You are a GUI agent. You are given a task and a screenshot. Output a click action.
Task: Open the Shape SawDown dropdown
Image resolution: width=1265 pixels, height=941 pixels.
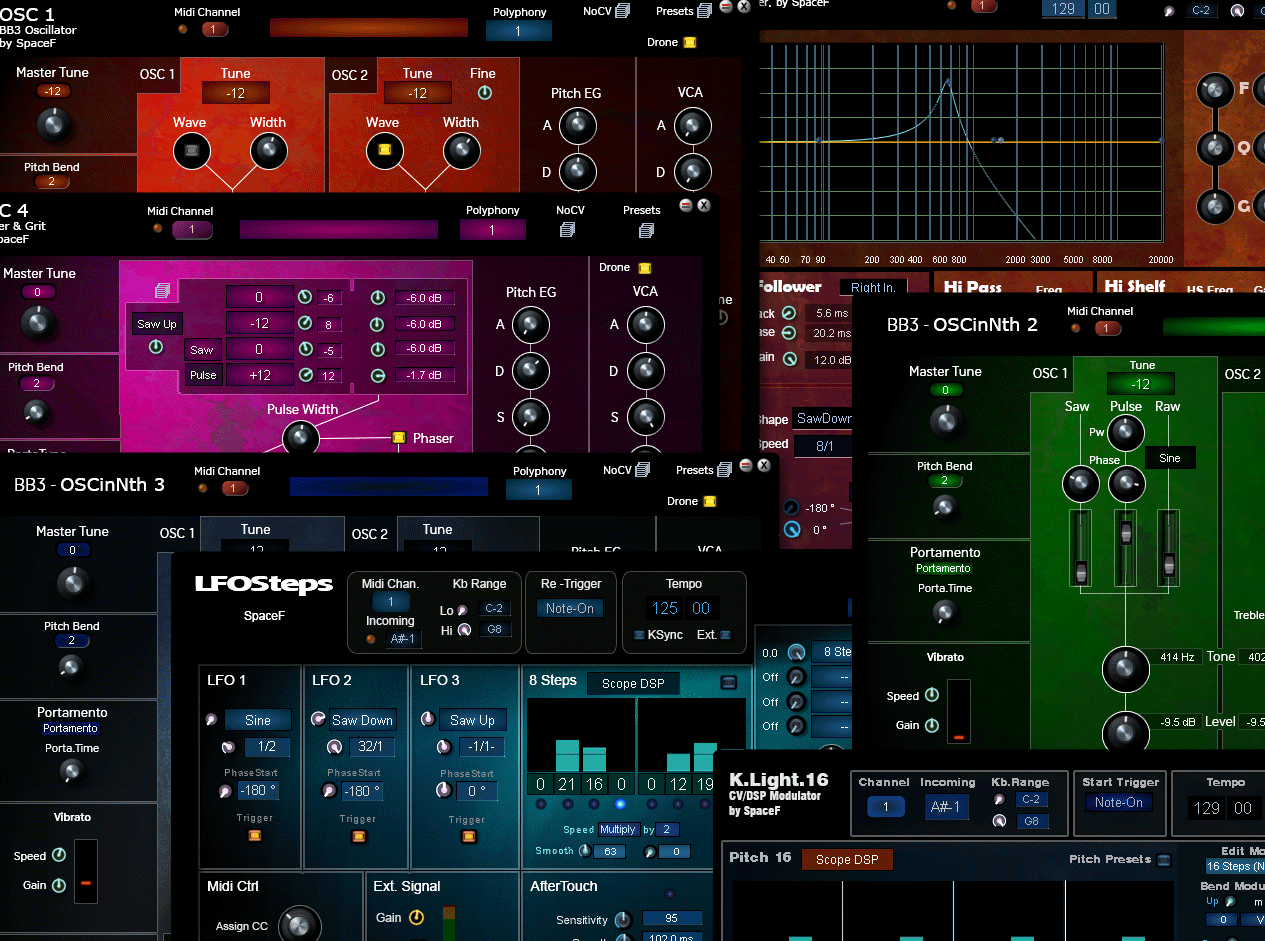coord(822,419)
